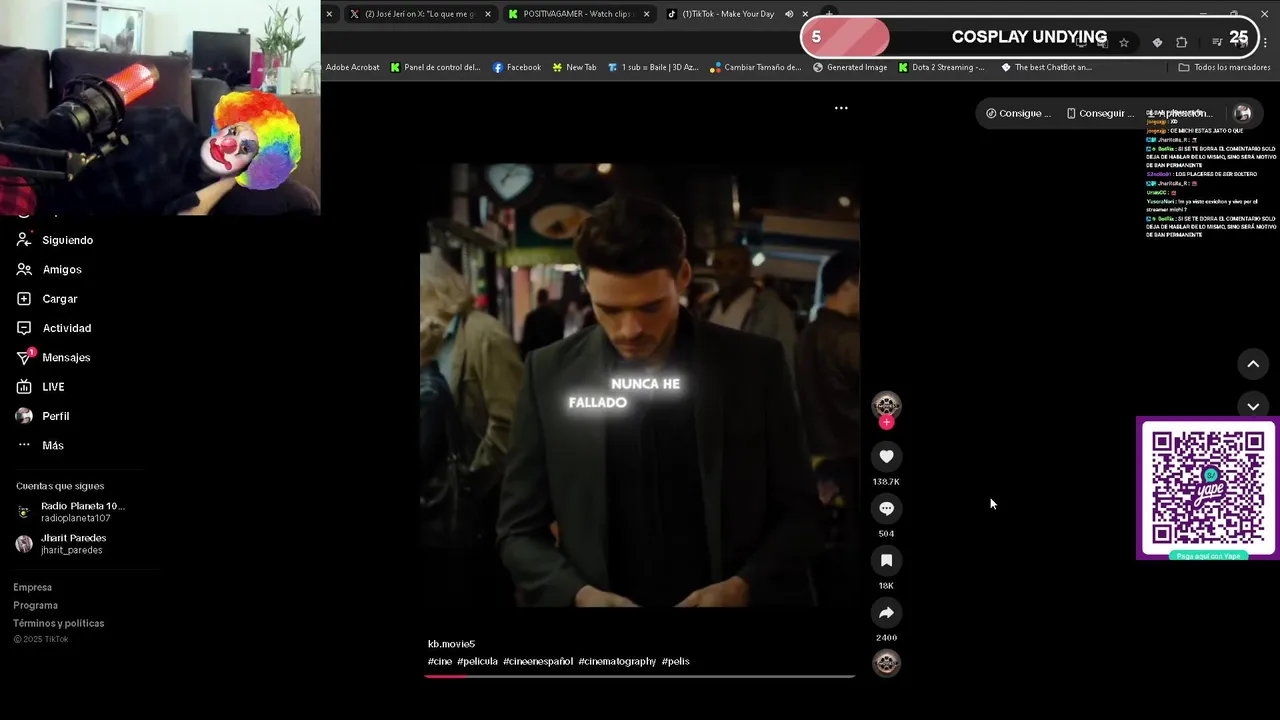Open Mensajes inbox

pyautogui.click(x=53, y=357)
